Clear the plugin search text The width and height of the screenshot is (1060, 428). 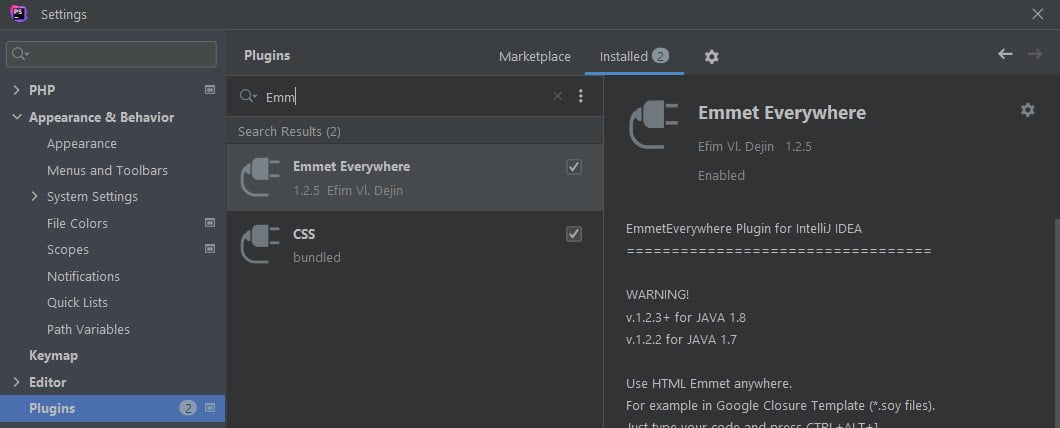(x=558, y=97)
